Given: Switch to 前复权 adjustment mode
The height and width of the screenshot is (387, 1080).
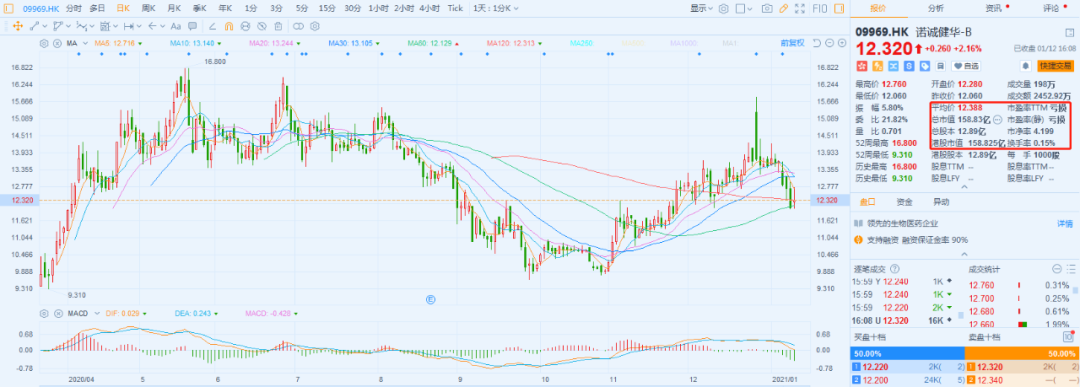Looking at the screenshot, I should point(792,43).
